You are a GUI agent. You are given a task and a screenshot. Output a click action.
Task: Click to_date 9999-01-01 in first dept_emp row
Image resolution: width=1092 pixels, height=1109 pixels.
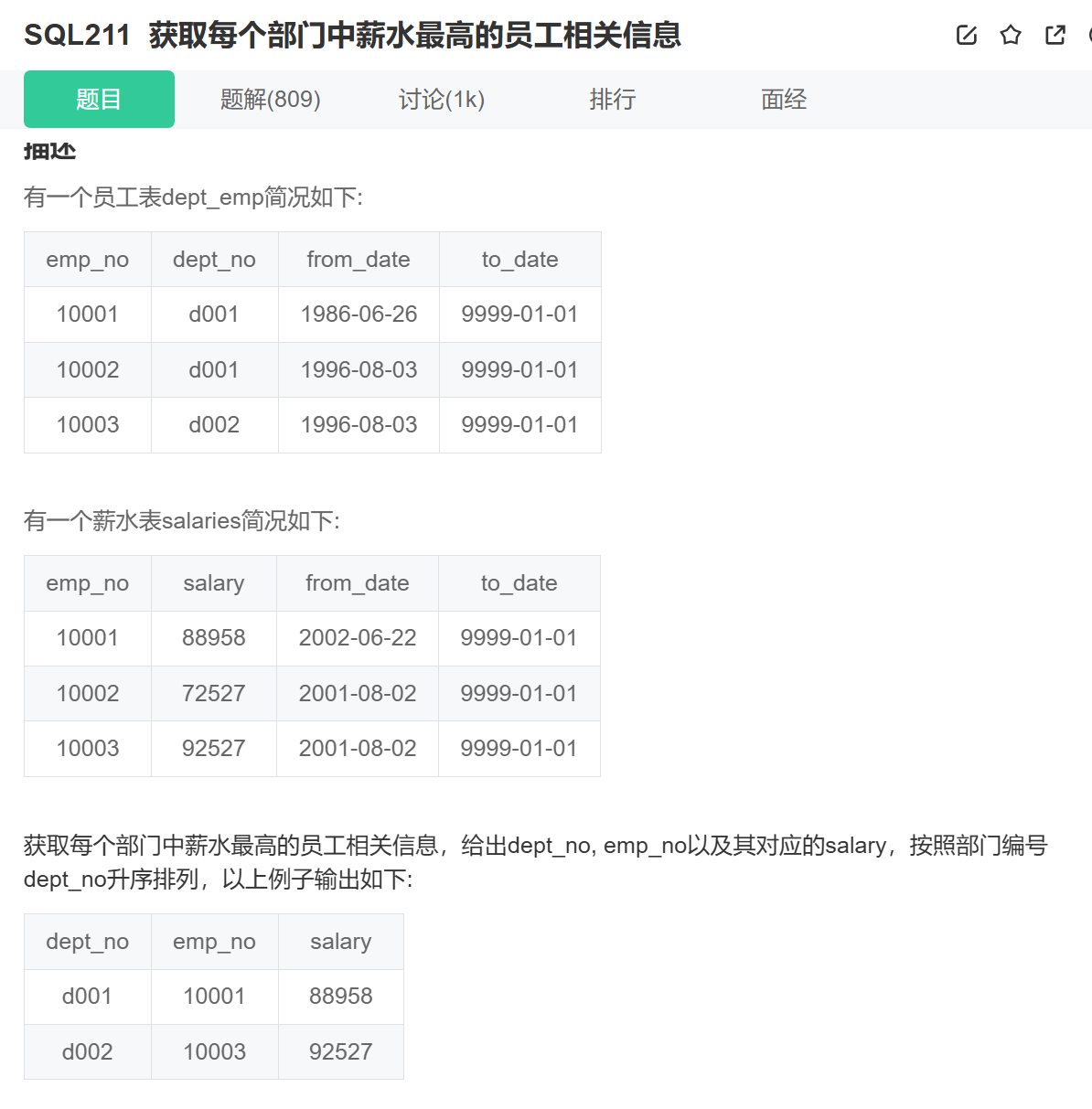pyautogui.click(x=519, y=314)
